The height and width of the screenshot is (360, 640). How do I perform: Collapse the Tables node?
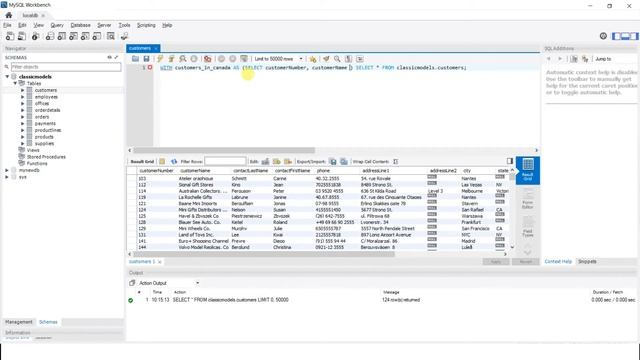(x=16, y=83)
